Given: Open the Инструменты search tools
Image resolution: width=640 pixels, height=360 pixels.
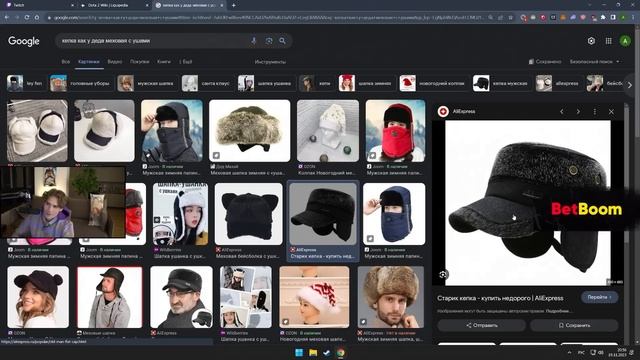Looking at the screenshot, I should click(x=270, y=62).
